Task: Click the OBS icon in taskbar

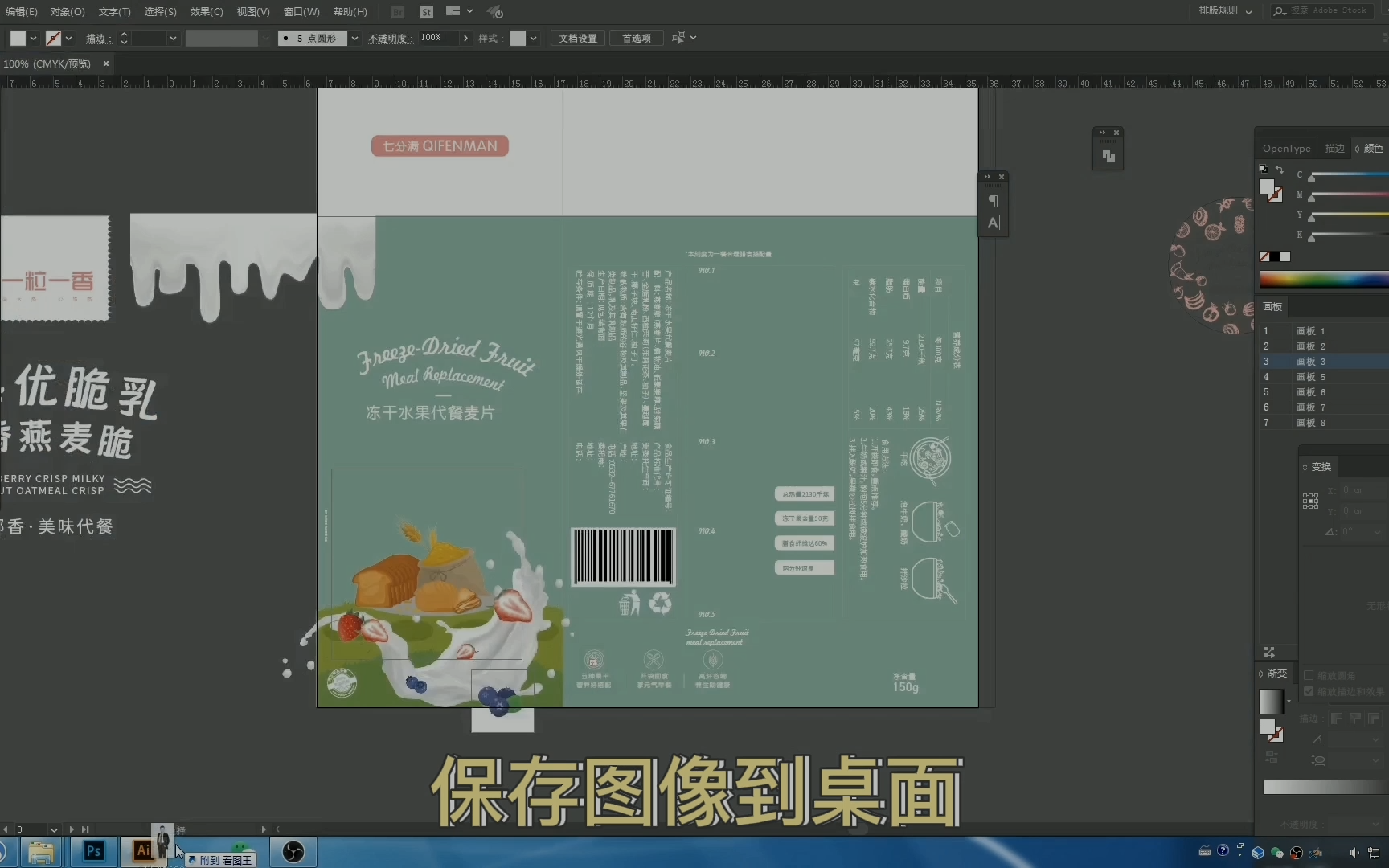Action: (x=293, y=851)
